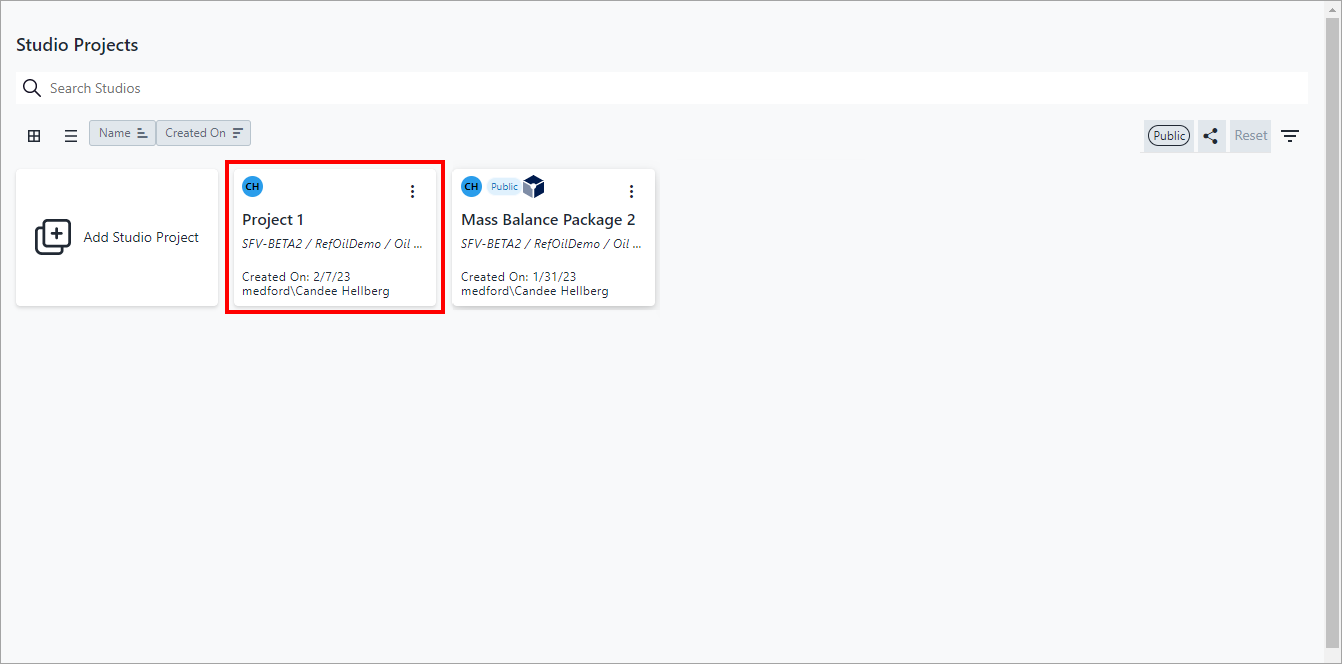Click CH avatar on Project 1 card
Viewport: 1342px width, 664px height.
252,187
